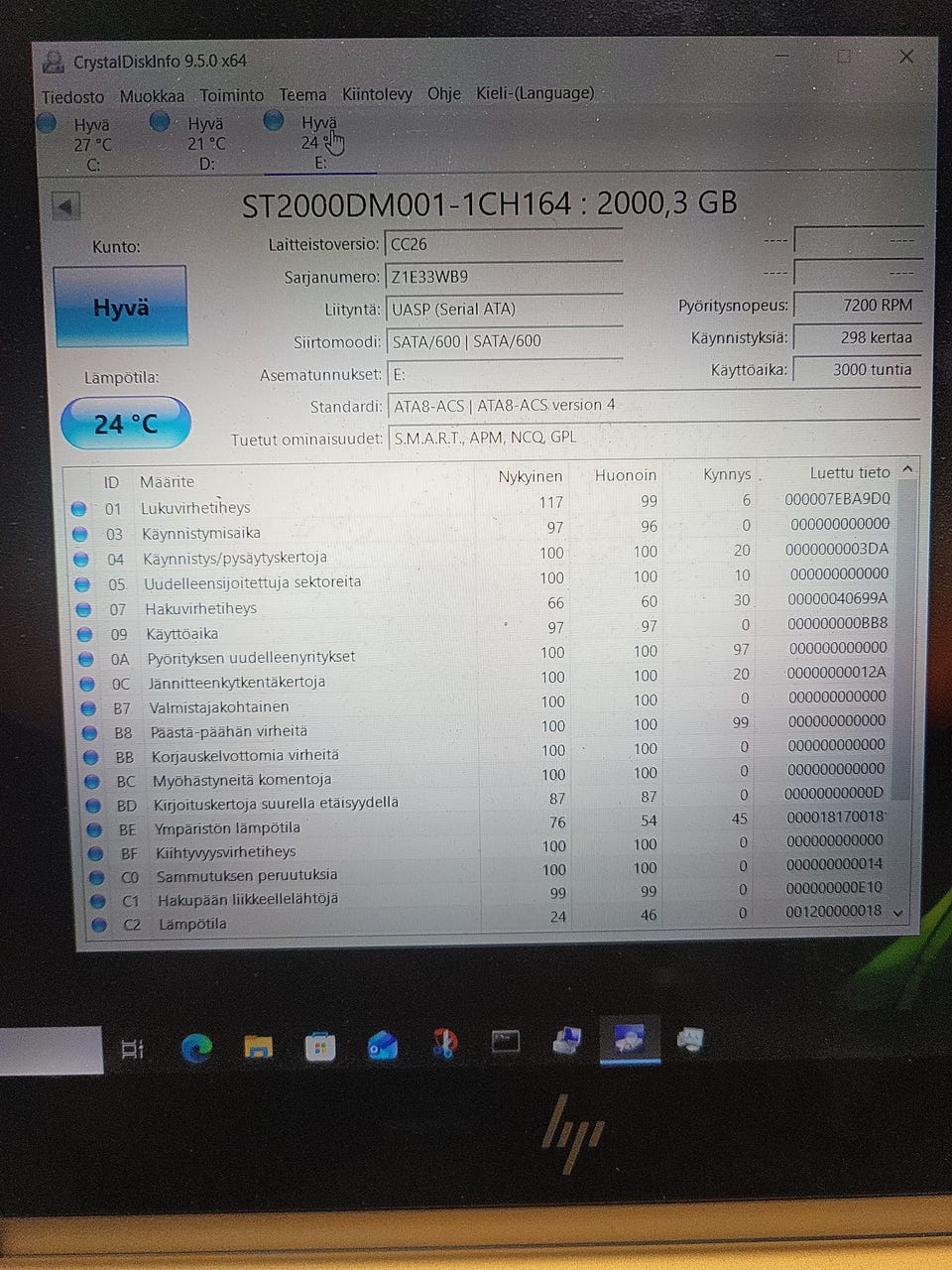952x1270 pixels.
Task: Select the Kirjoituskertoja suurella etäisyydellä row text
Action: pos(276,804)
